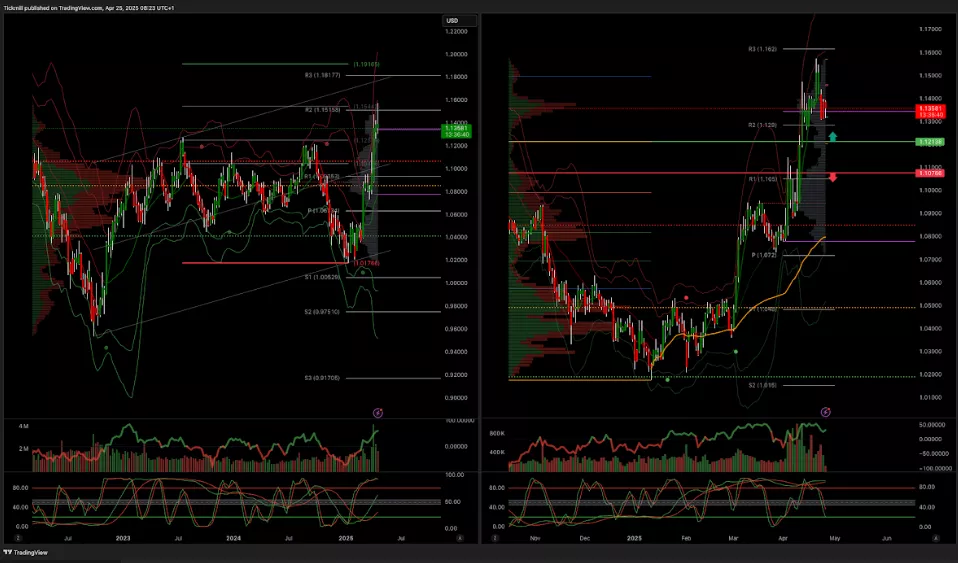
Task: Select the red down-arrow marker on right chart
Action: click(x=833, y=177)
